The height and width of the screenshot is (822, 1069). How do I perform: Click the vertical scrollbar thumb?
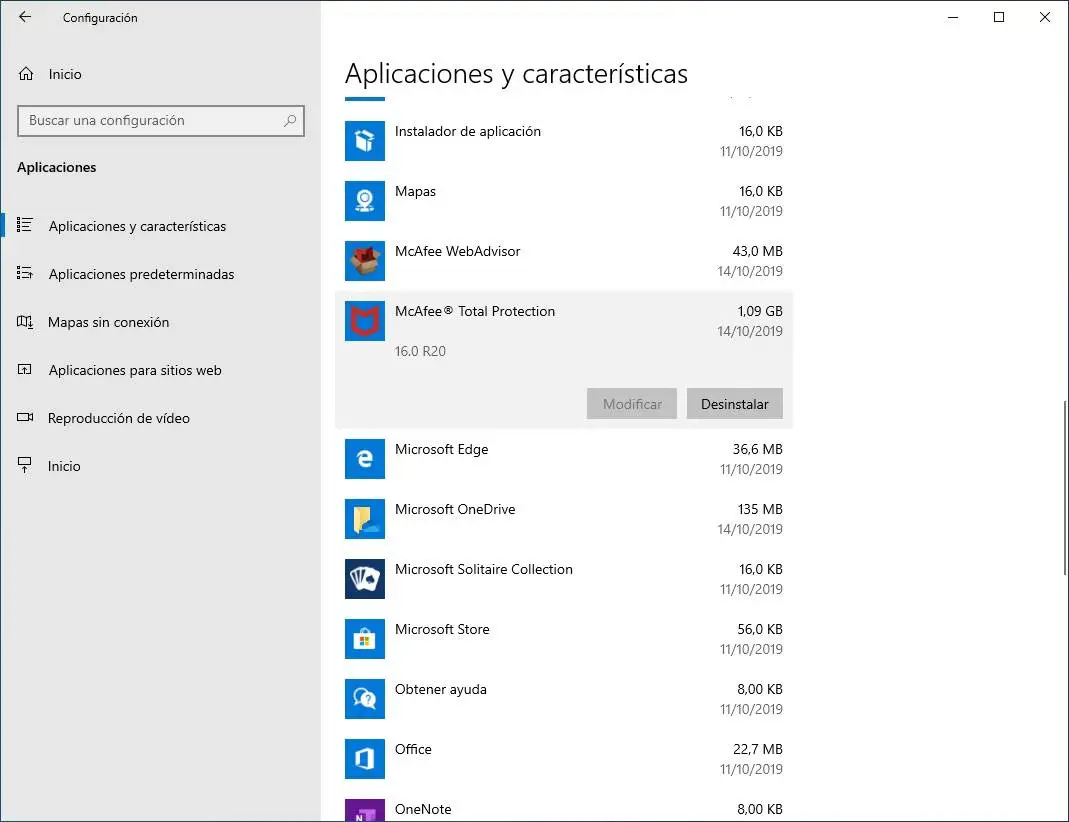[1065, 487]
